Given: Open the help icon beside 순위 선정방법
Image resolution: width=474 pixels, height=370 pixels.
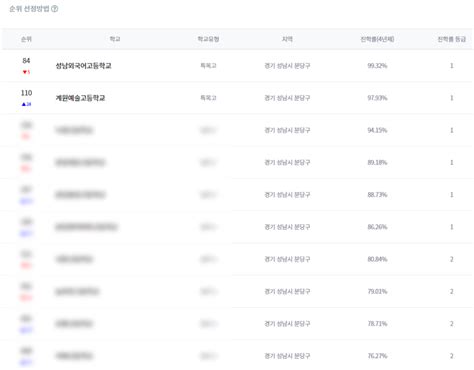Looking at the screenshot, I should coord(55,9).
